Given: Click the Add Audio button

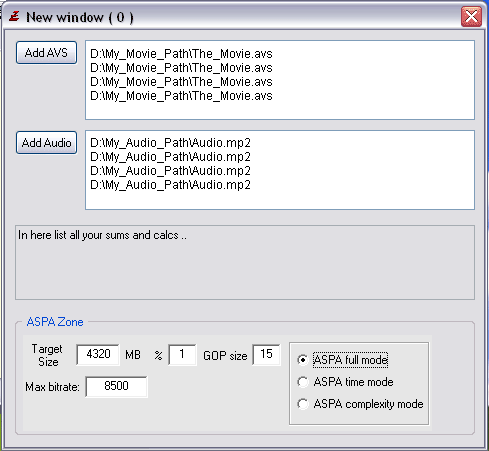Looking at the screenshot, I should pyautogui.click(x=46, y=143).
